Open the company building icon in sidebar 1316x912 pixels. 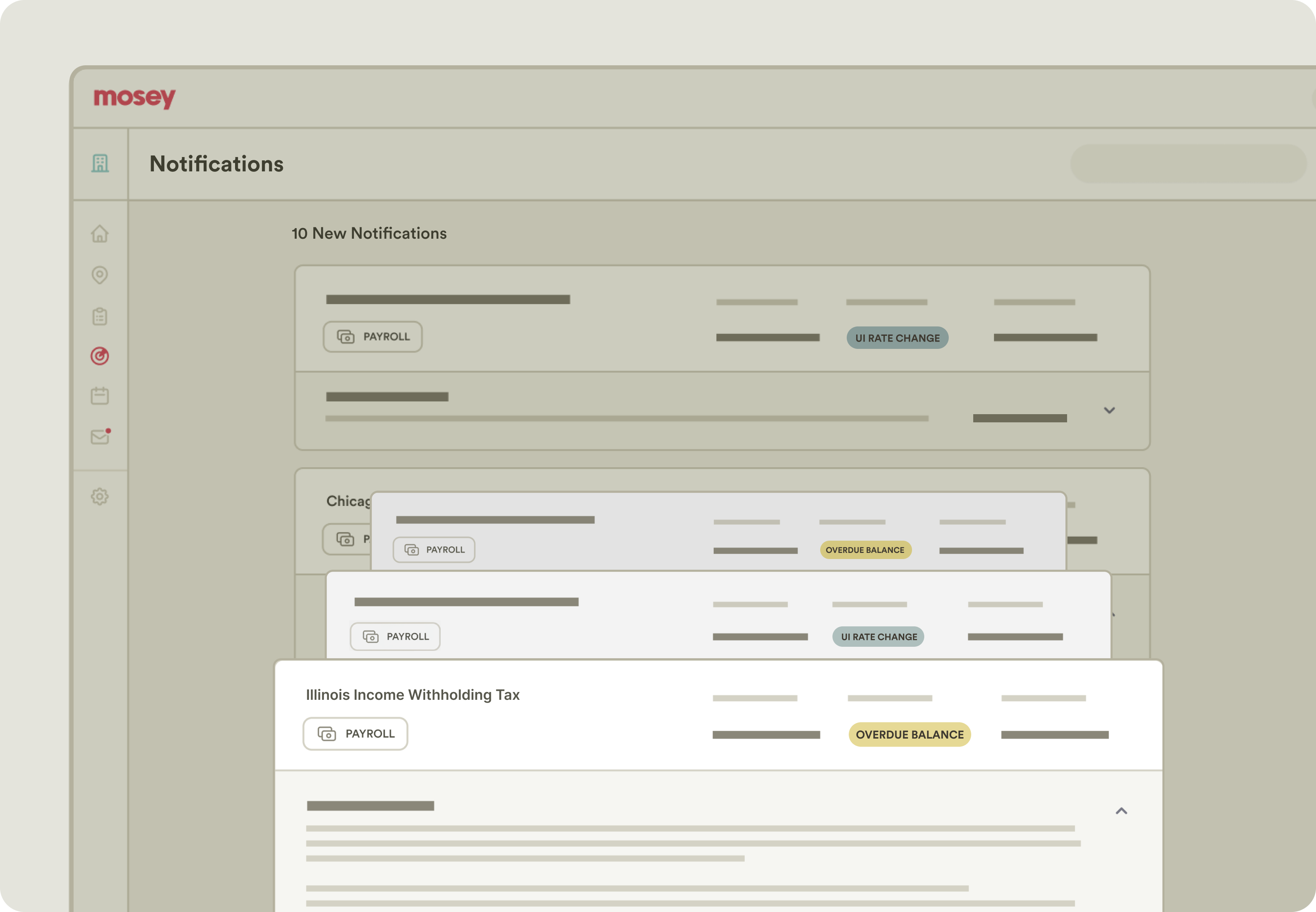click(x=100, y=164)
